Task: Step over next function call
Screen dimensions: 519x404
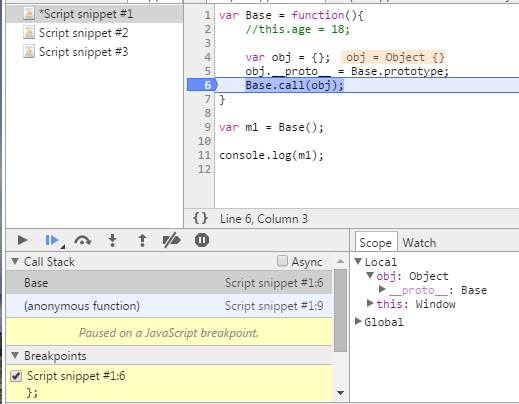Action: coord(82,240)
